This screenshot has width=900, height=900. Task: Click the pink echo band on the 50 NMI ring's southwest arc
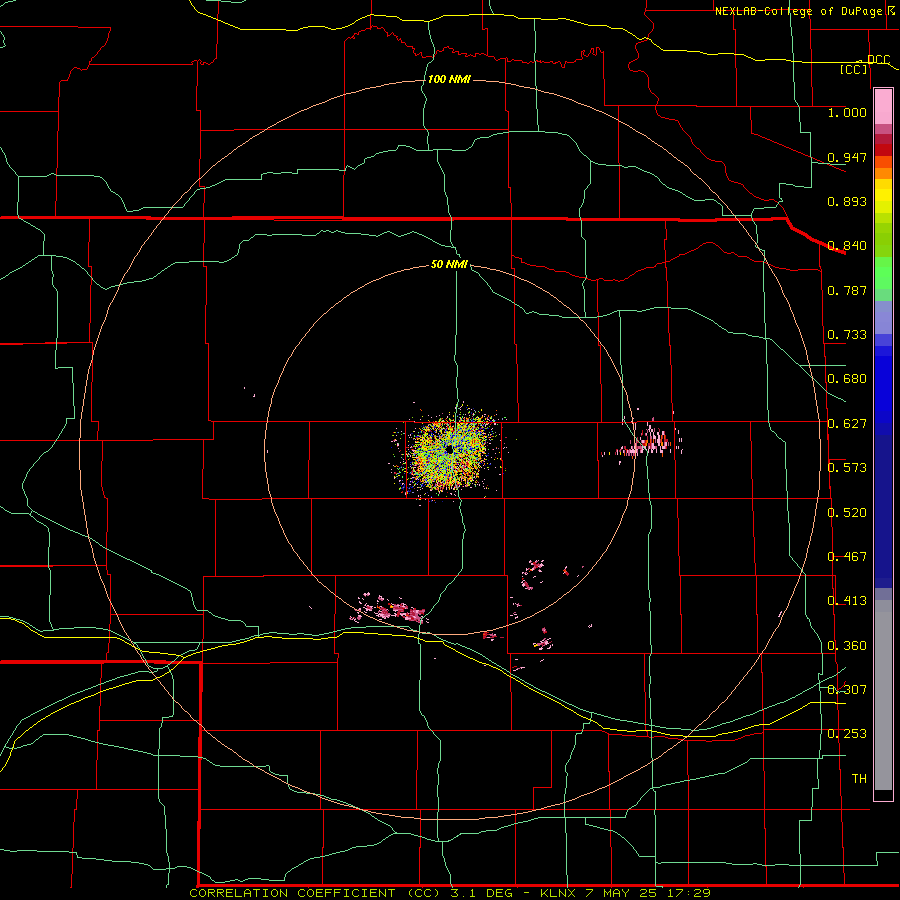click(390, 610)
